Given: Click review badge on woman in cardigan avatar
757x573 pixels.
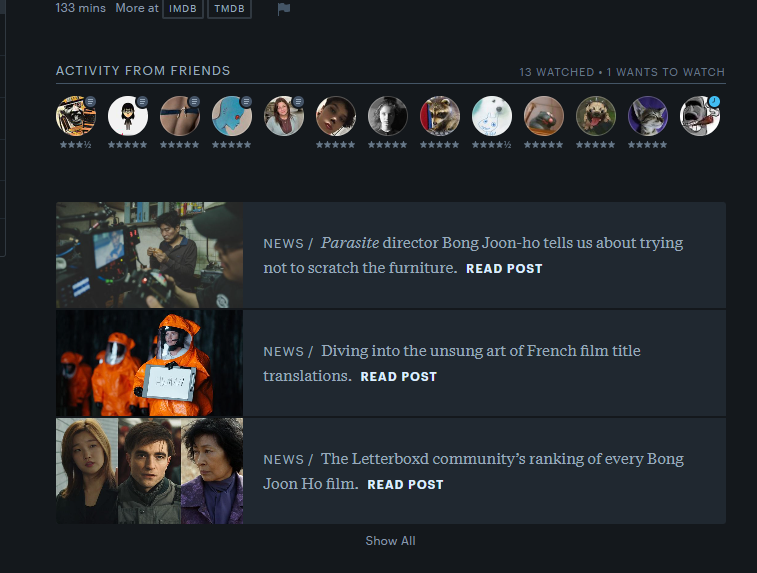Looking at the screenshot, I should click(x=298, y=101).
